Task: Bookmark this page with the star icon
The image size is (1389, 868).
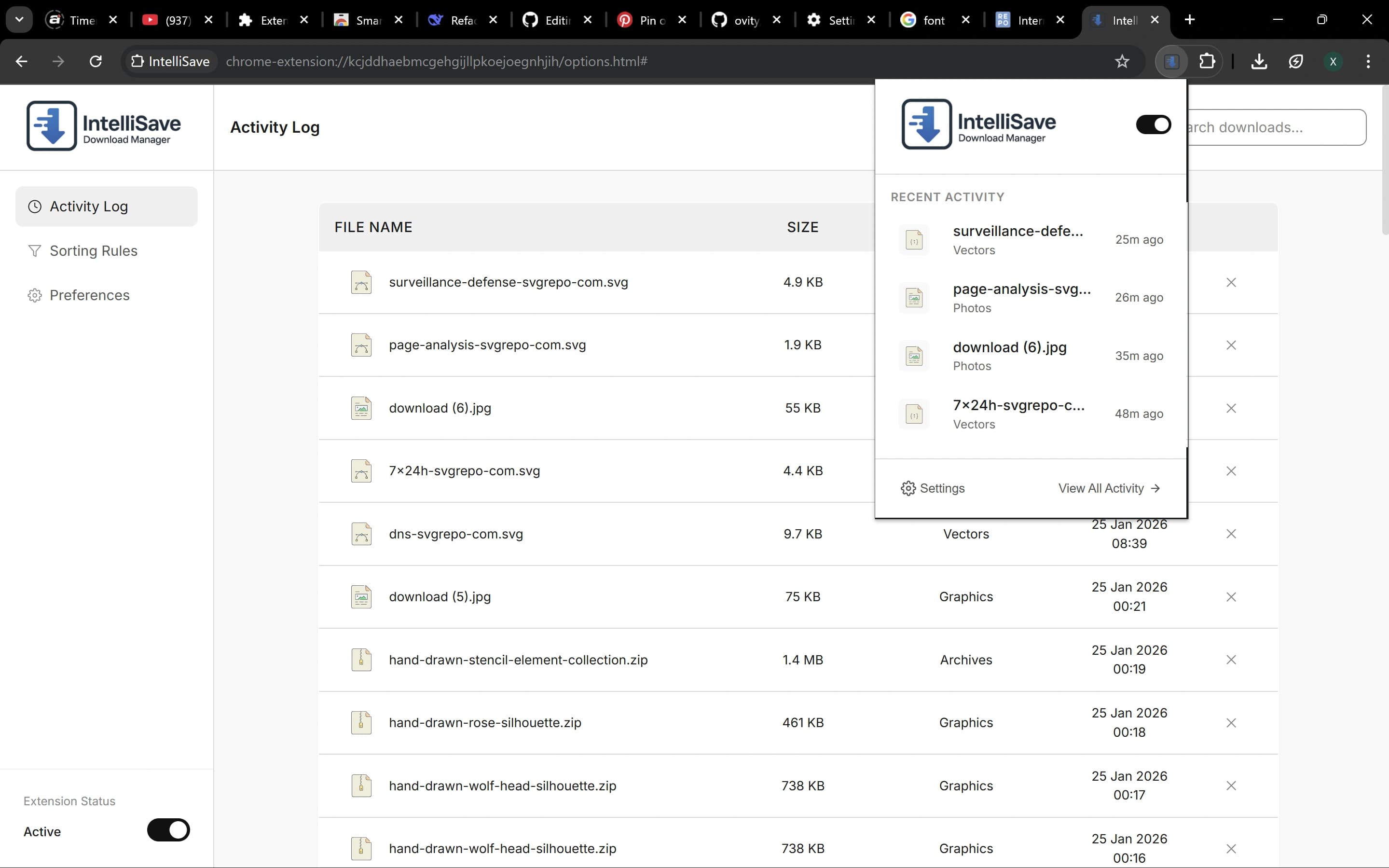Action: click(1122, 61)
